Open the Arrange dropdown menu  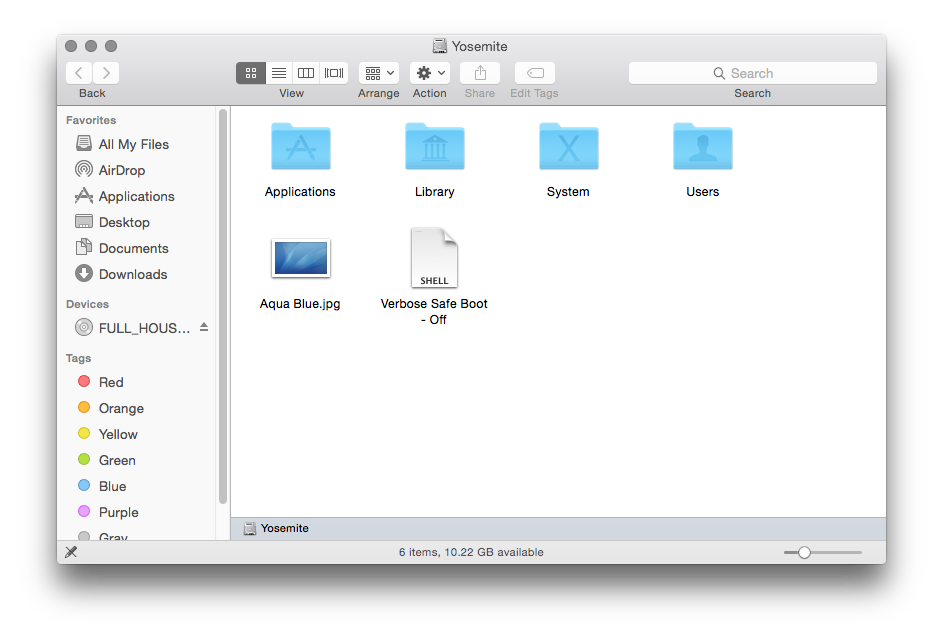pyautogui.click(x=379, y=73)
